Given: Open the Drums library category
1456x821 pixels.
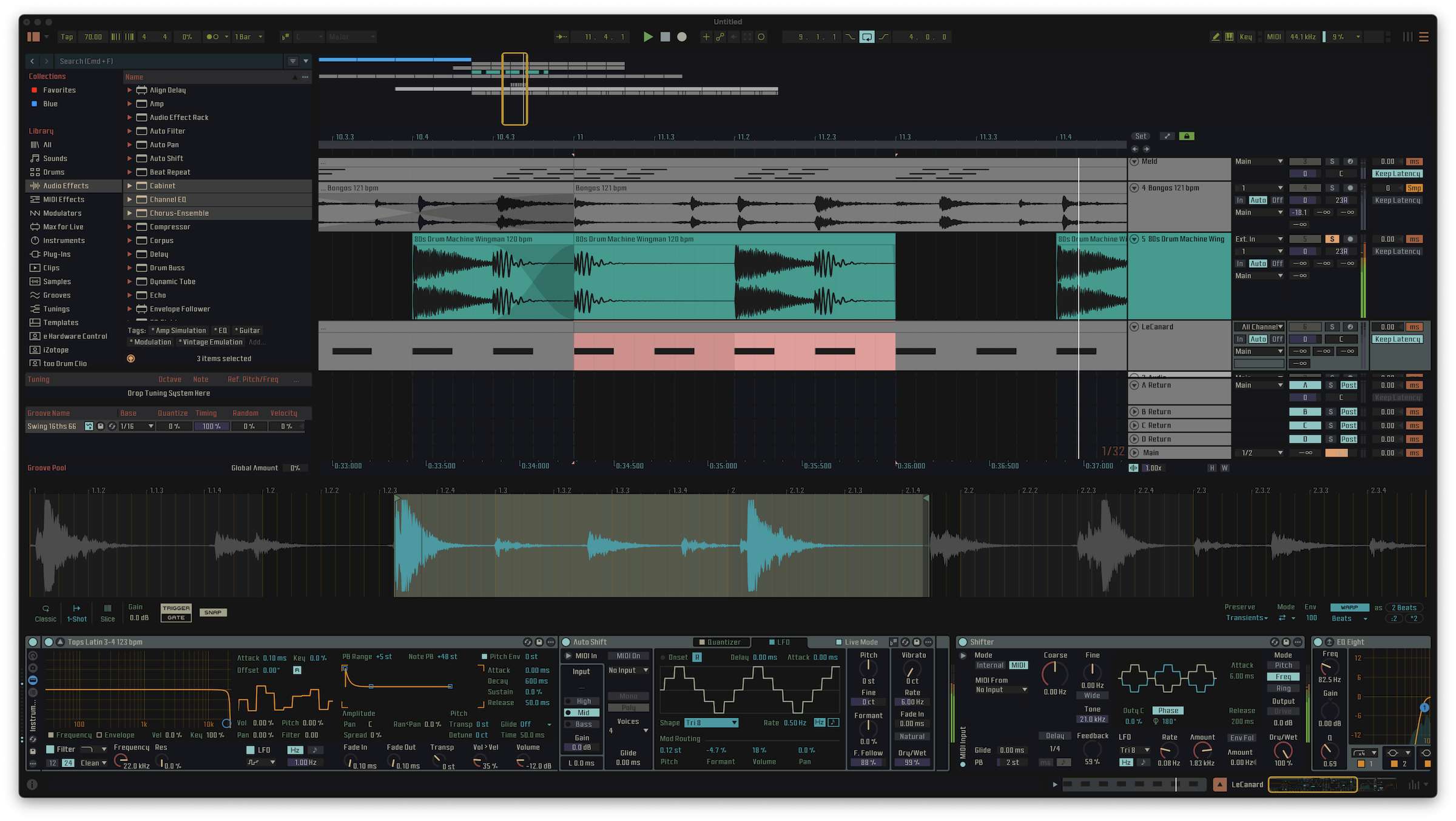Looking at the screenshot, I should coord(53,172).
